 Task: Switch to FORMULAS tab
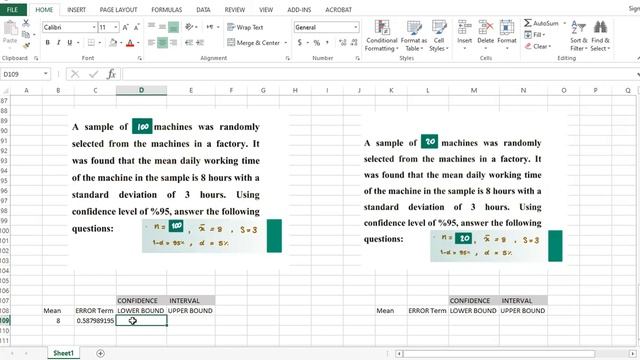167,9
